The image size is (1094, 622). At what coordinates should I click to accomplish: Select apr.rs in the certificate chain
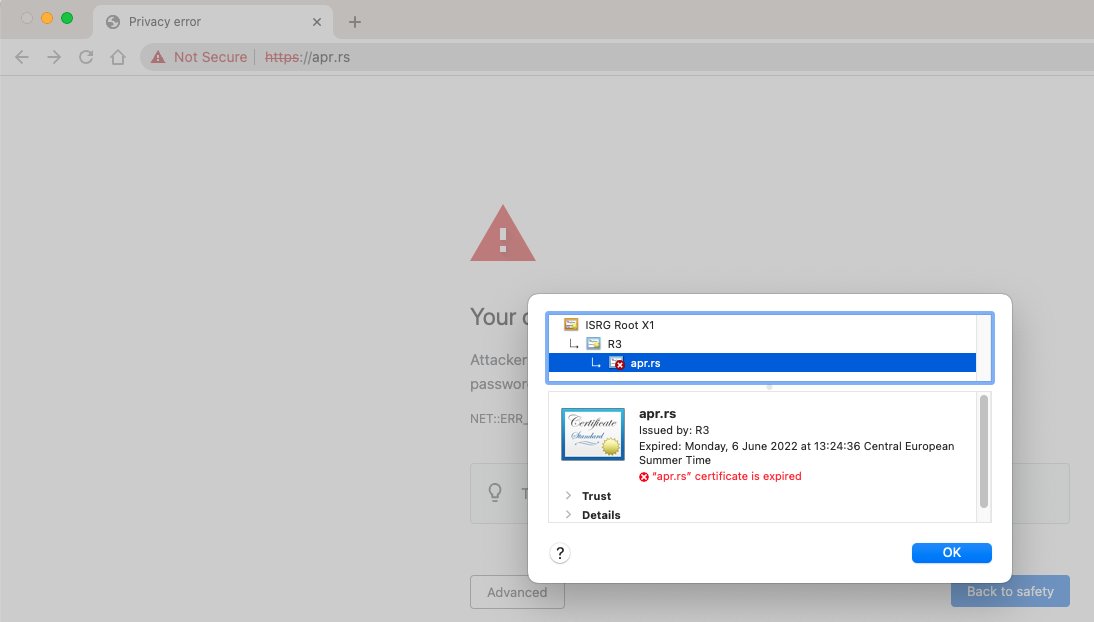762,363
